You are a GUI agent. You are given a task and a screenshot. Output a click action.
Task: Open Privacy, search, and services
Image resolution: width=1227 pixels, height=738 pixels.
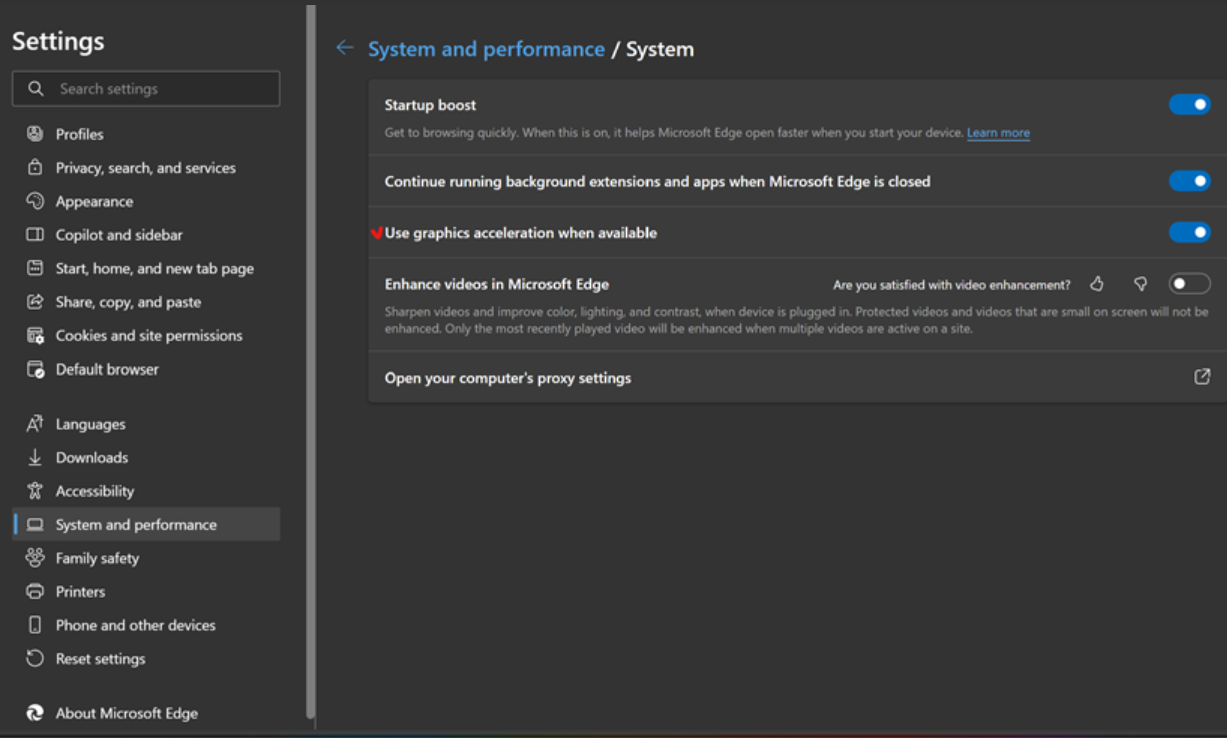click(x=146, y=167)
